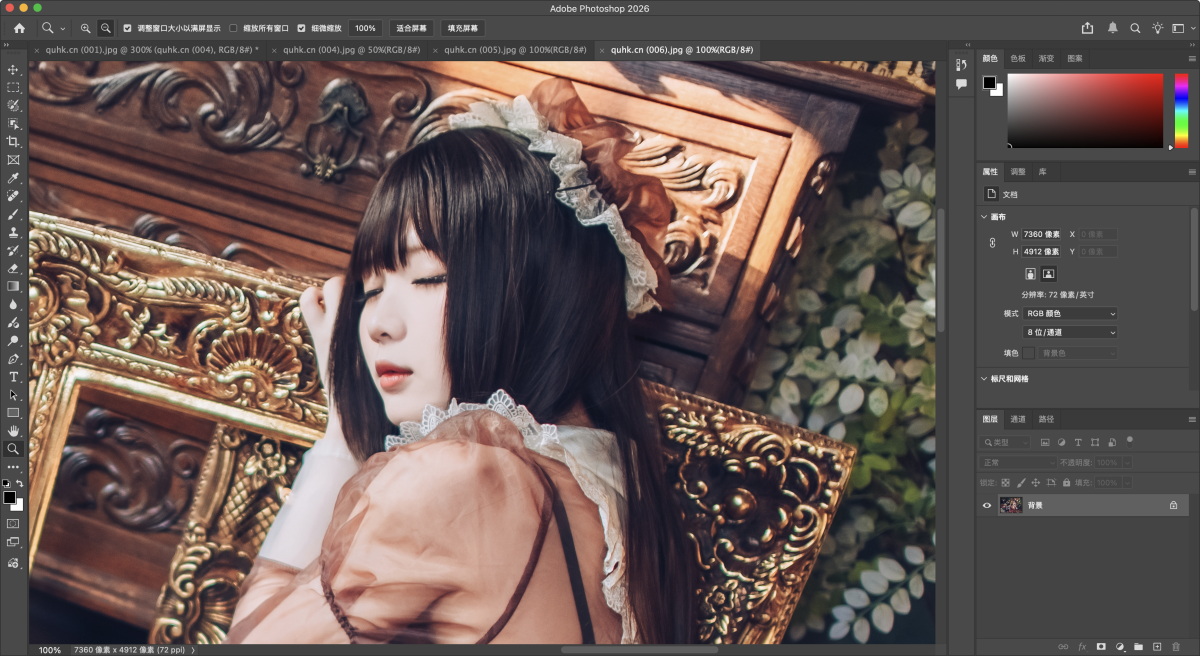Select the Hand tool
Screen dimensions: 1200x656
coord(14,431)
